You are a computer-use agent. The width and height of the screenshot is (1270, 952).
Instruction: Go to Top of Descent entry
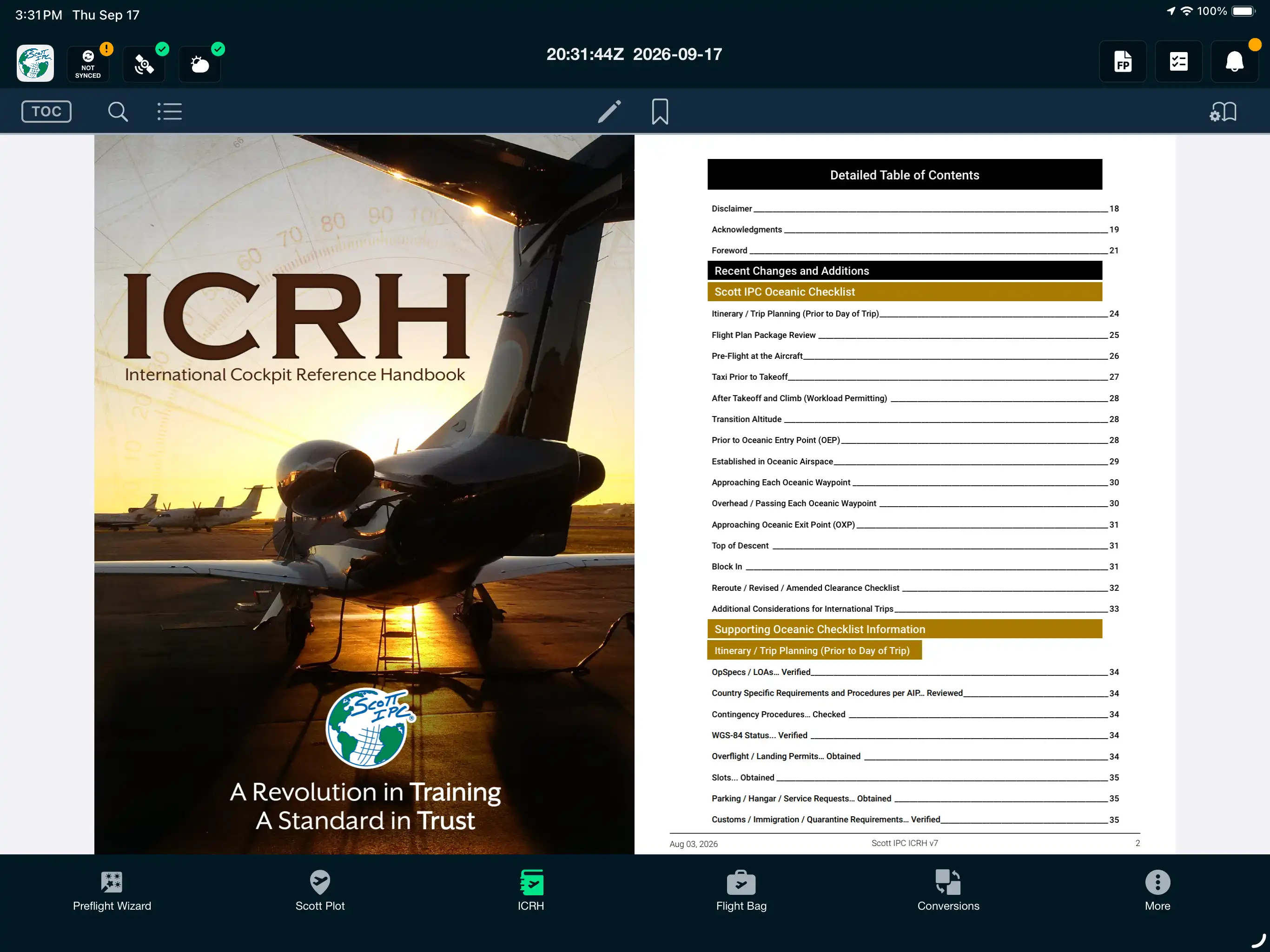click(914, 545)
